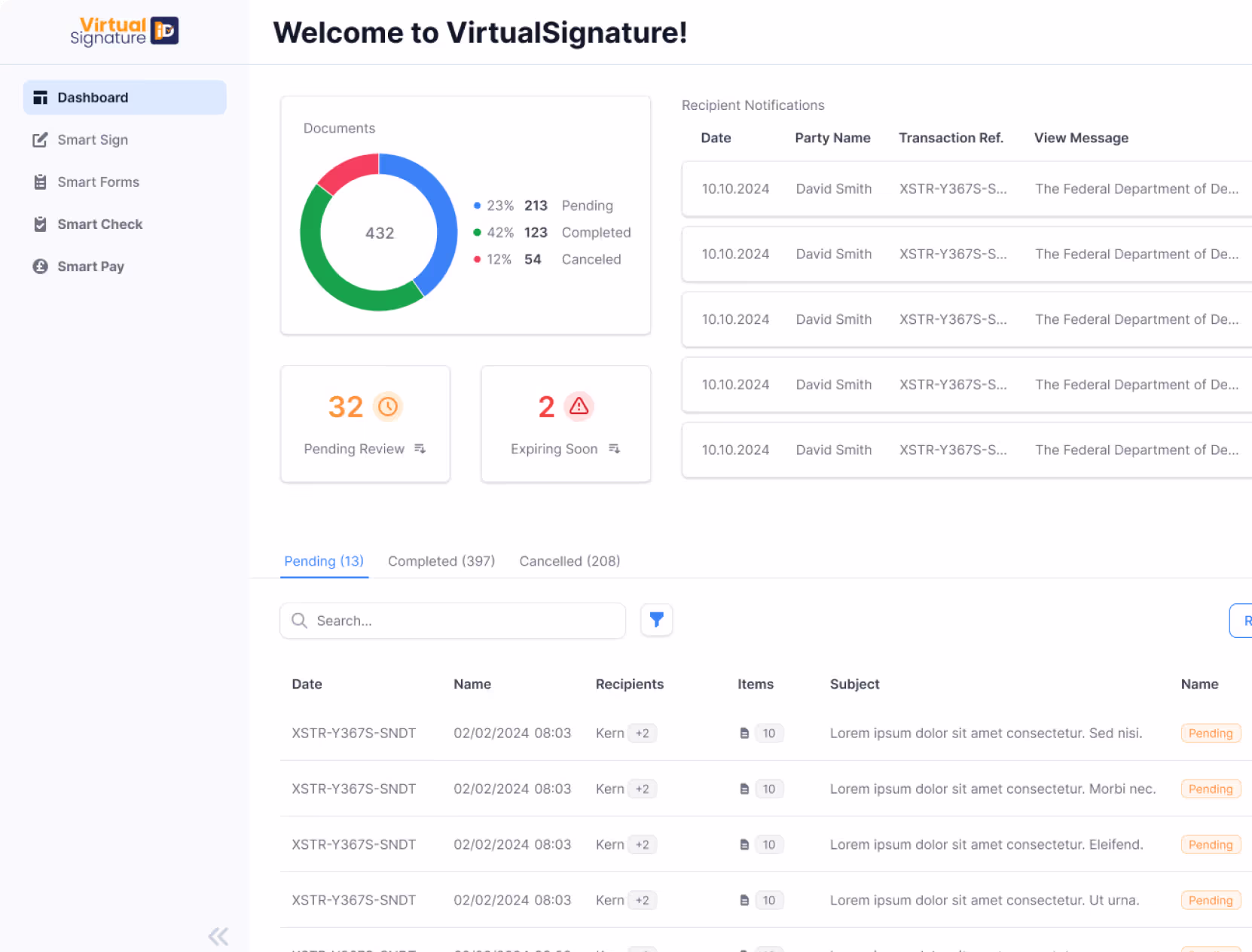Click document icon in Eleifend row
Viewport: 1252px width, 952px height.
[x=744, y=844]
